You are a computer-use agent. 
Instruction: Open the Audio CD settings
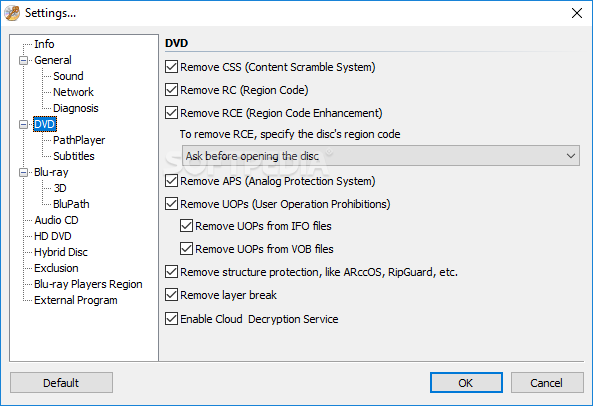56,220
